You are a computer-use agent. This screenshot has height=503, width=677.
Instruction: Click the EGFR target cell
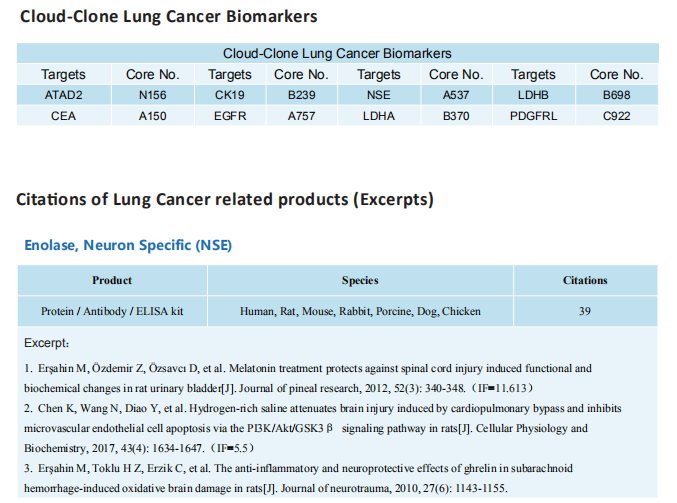click(230, 116)
